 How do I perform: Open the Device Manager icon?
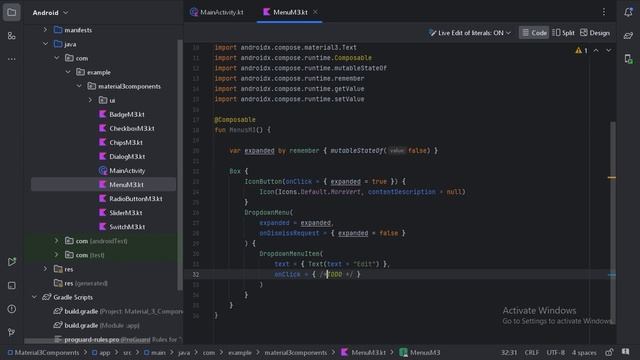(628, 59)
